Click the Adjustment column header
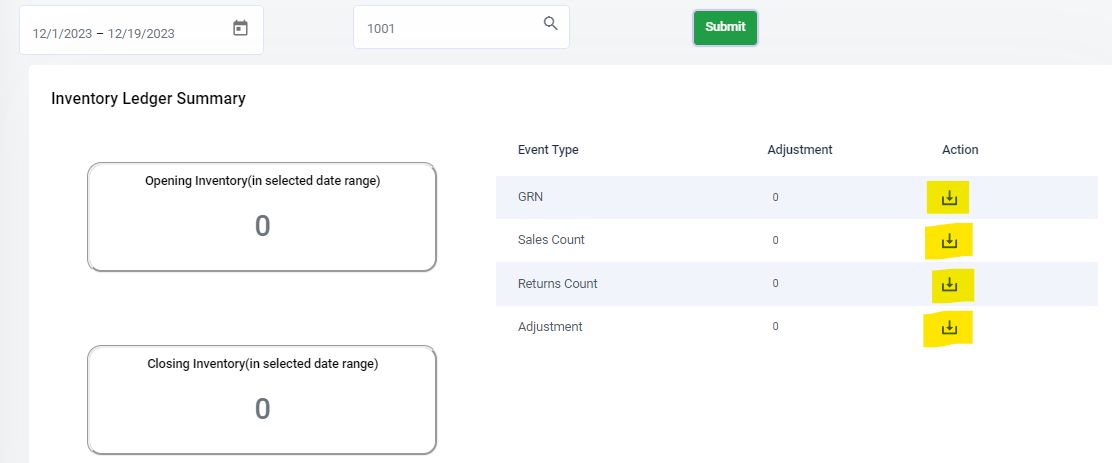The height and width of the screenshot is (463, 1112). pyautogui.click(x=800, y=150)
